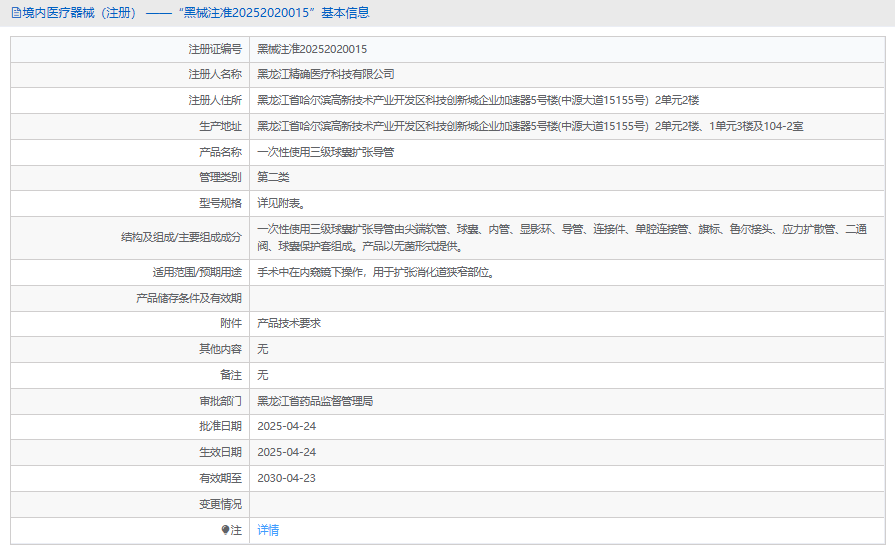Click the 注册证编号 row label

tap(215, 49)
